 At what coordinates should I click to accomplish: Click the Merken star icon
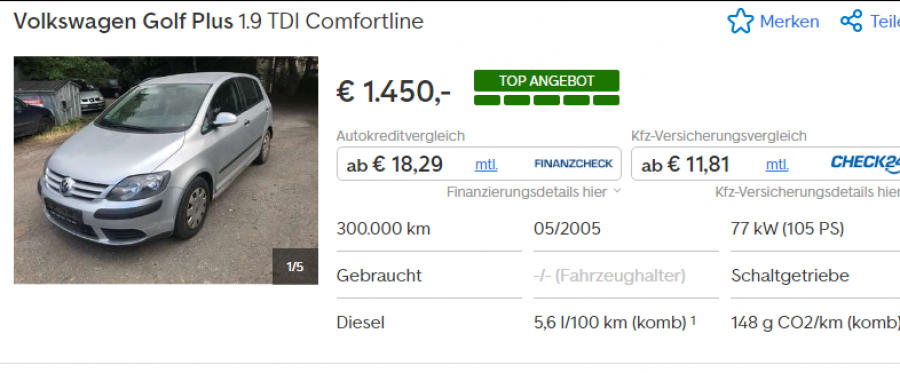coord(740,21)
